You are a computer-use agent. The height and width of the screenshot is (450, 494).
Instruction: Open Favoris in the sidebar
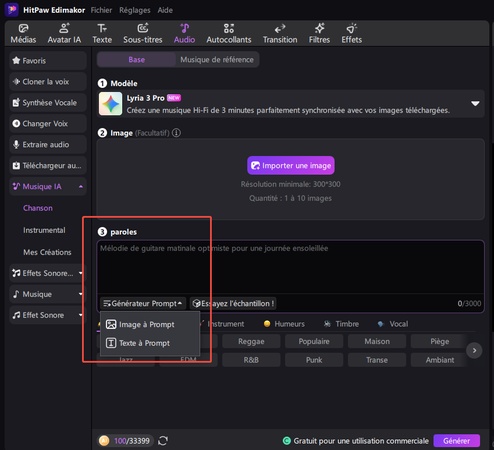(48, 61)
